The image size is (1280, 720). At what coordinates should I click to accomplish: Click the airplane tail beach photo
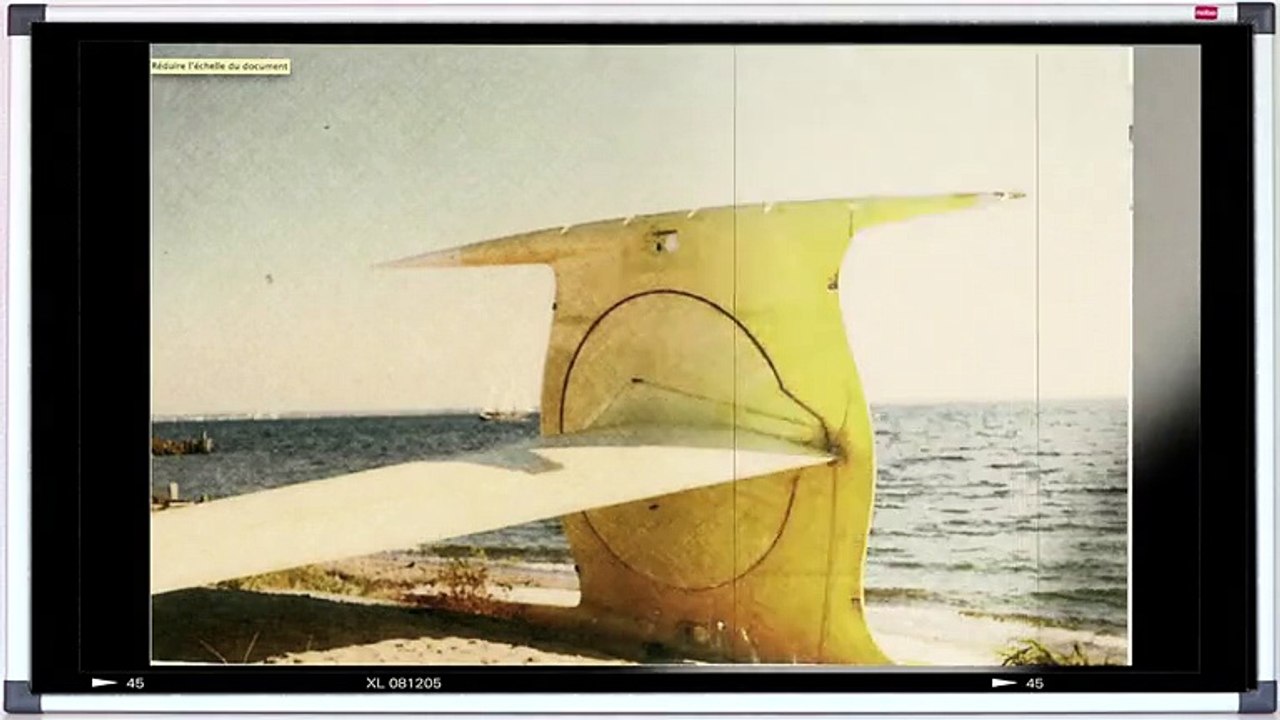[x=641, y=354]
